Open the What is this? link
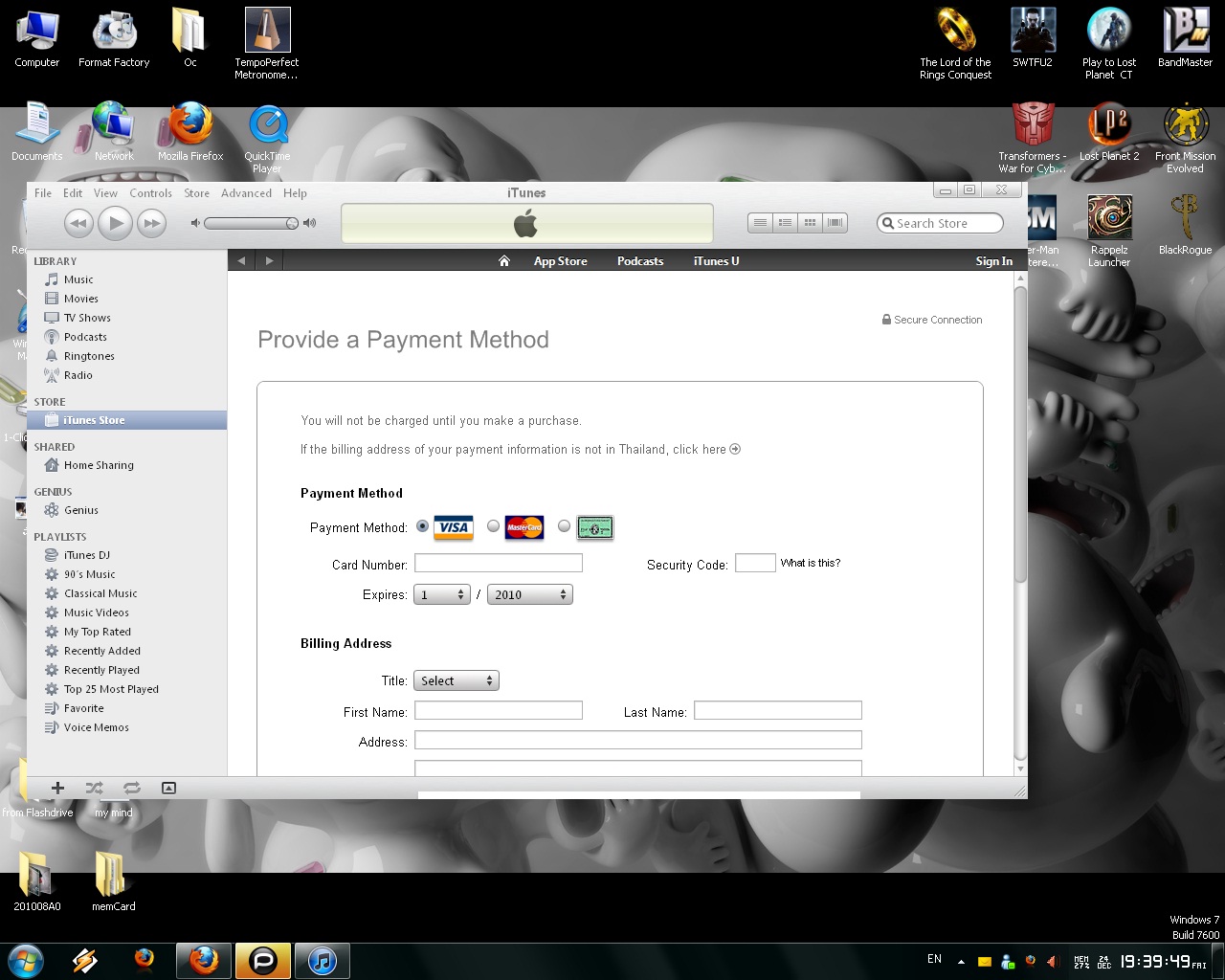Image resolution: width=1225 pixels, height=980 pixels. (x=811, y=563)
